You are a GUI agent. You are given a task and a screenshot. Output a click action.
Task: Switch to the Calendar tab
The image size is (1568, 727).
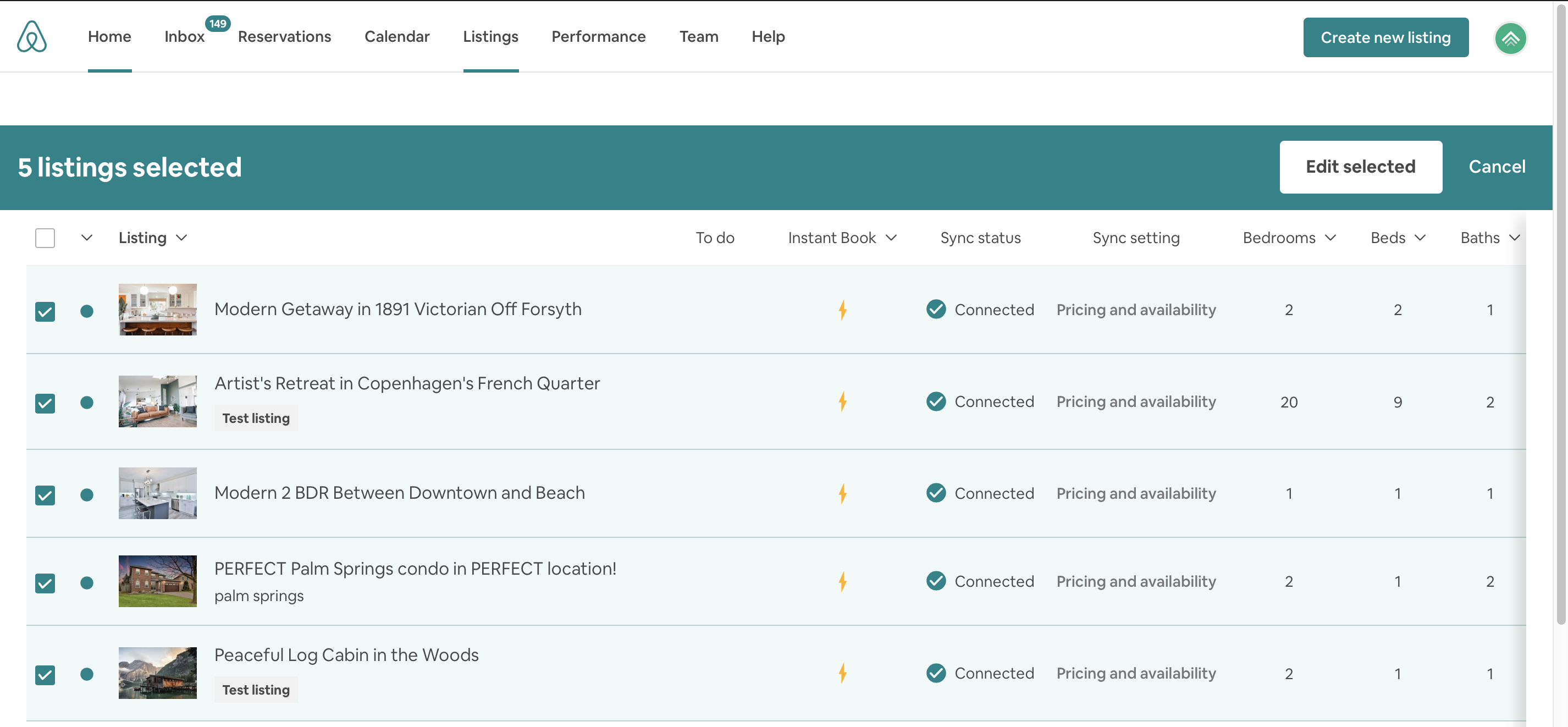pos(397,36)
